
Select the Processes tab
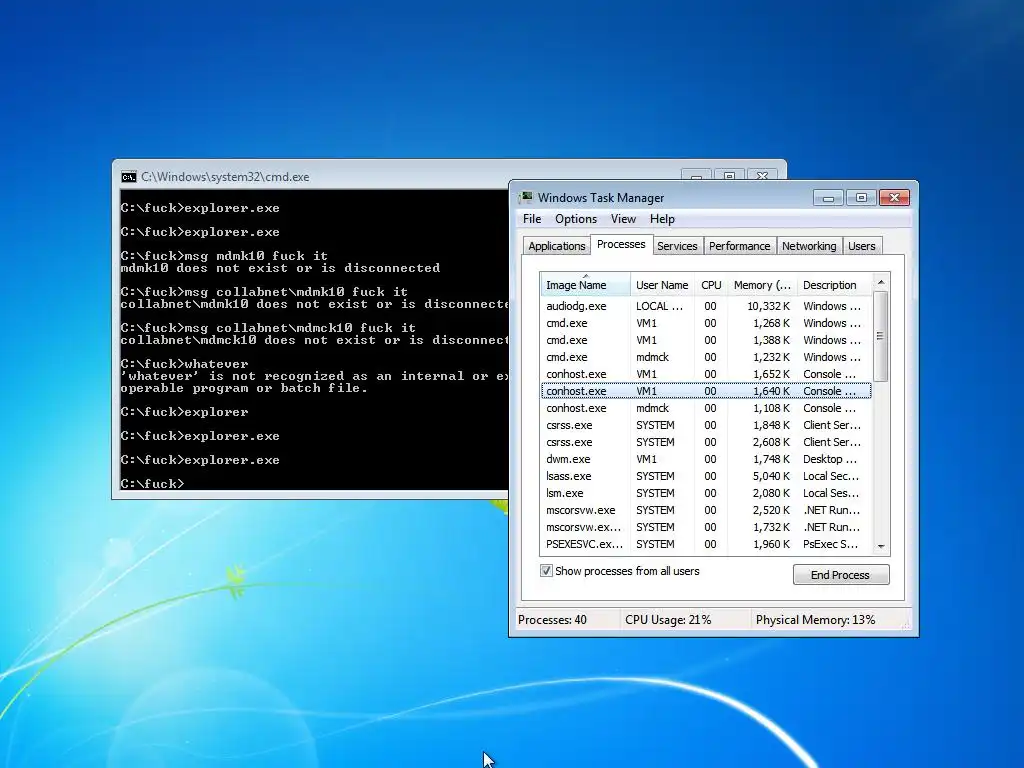click(621, 244)
